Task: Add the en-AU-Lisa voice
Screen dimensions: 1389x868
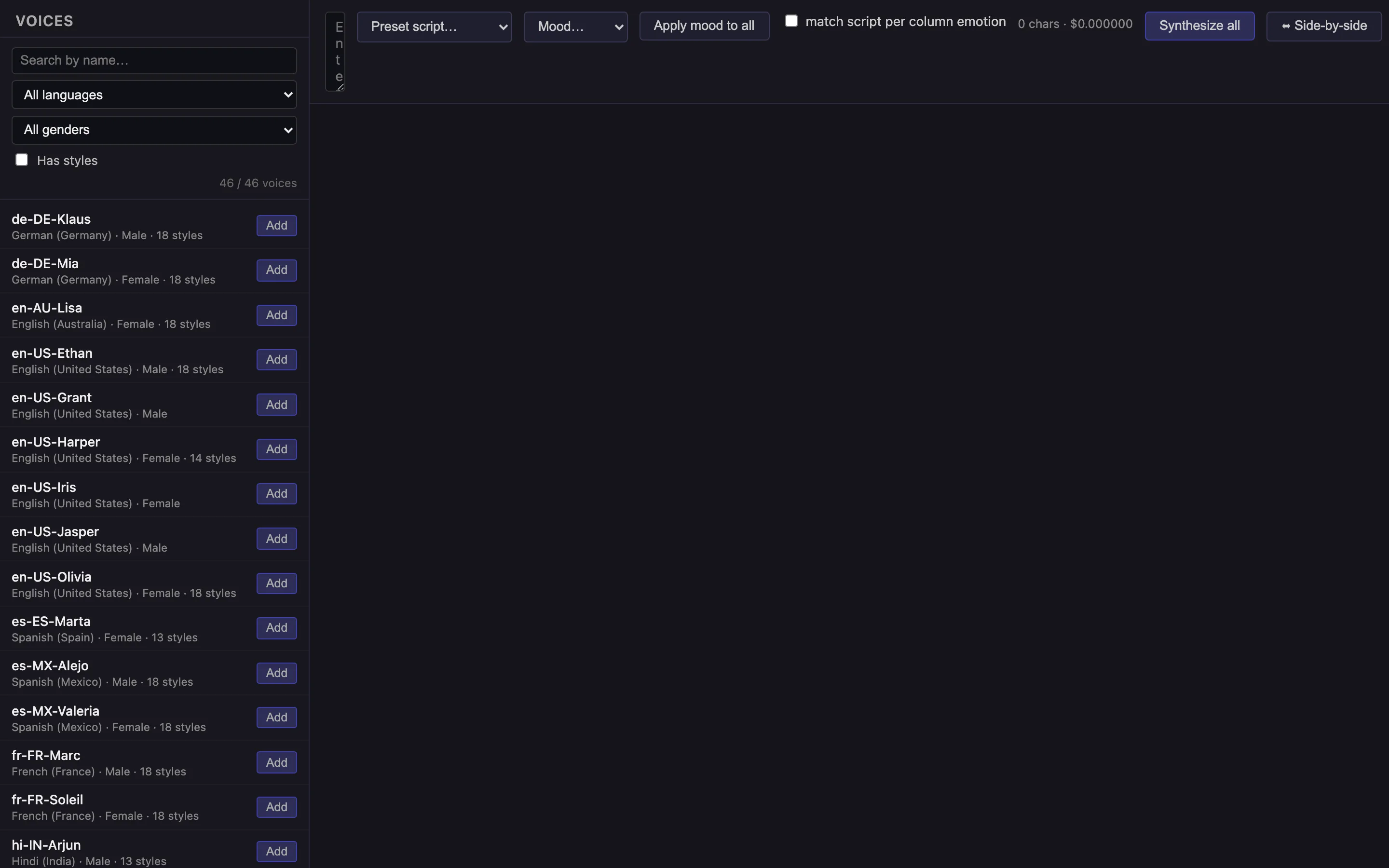Action: coord(276,315)
